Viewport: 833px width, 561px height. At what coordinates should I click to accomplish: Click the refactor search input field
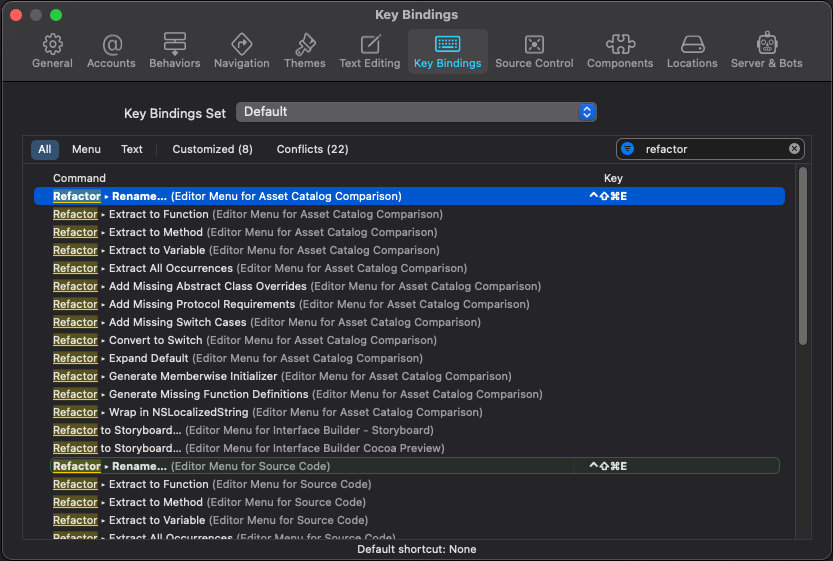712,149
